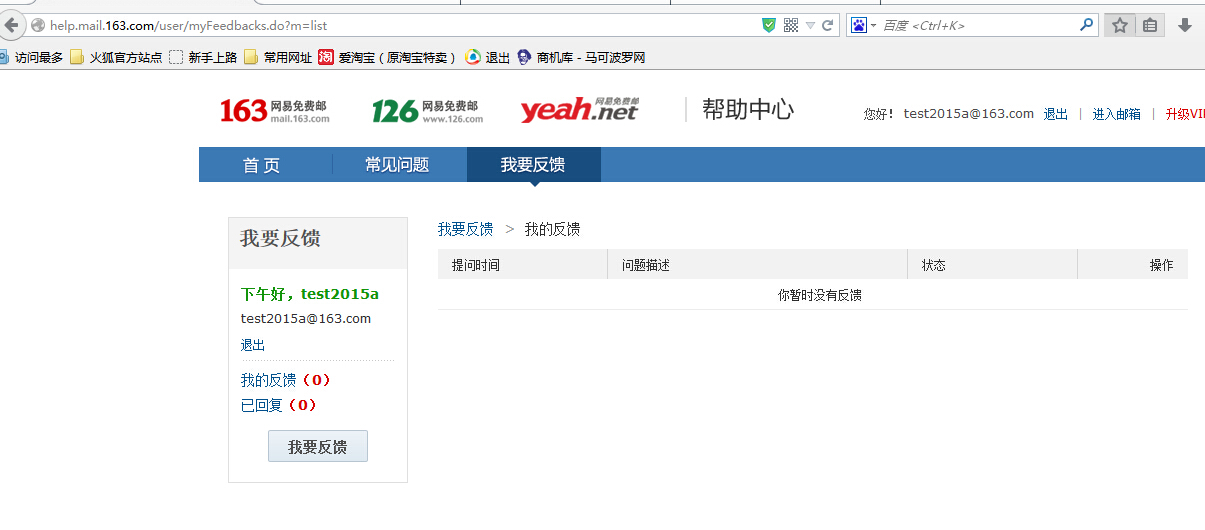1205x530 pixels.
Task: Open 我的反馈 (0) sidebar link
Action: (285, 380)
